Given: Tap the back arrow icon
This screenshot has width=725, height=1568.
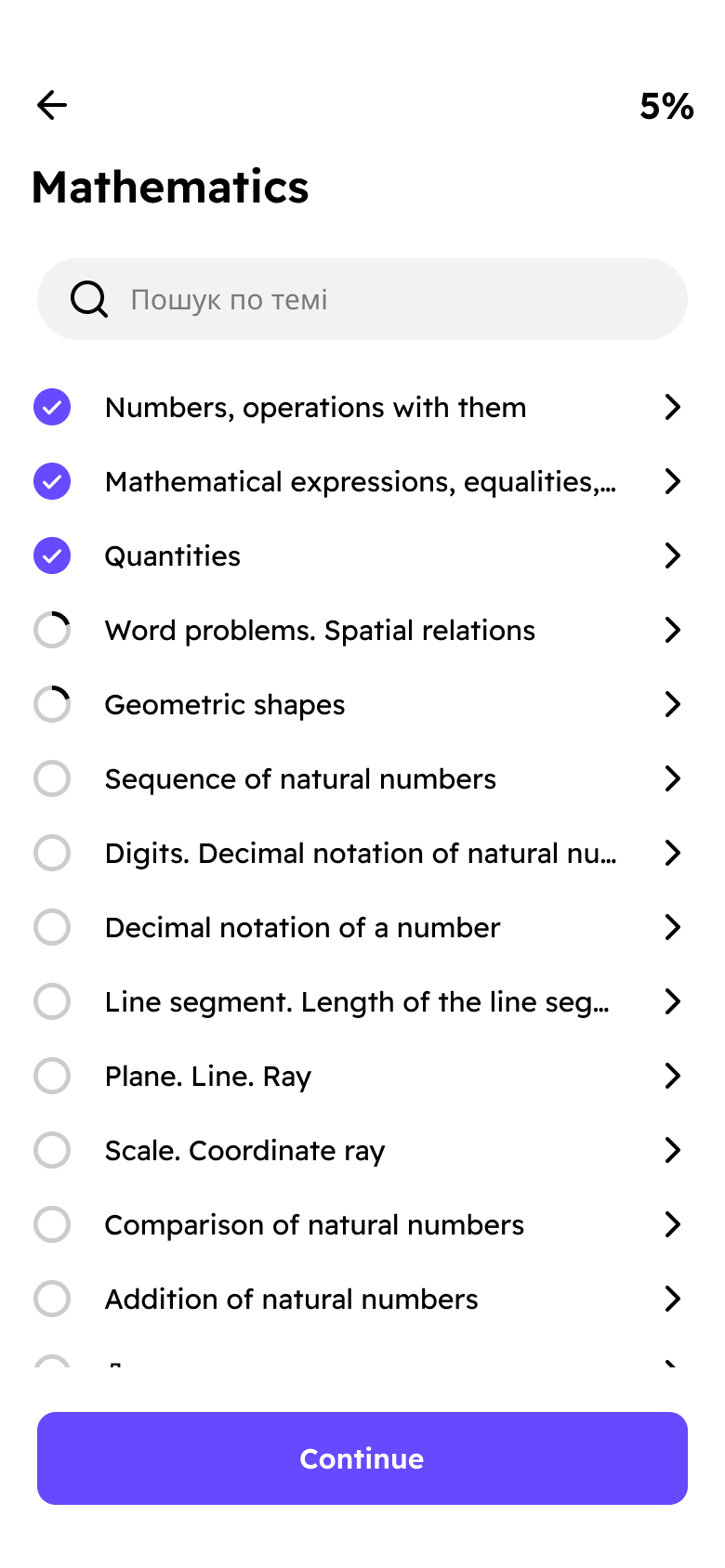Looking at the screenshot, I should (x=52, y=105).
